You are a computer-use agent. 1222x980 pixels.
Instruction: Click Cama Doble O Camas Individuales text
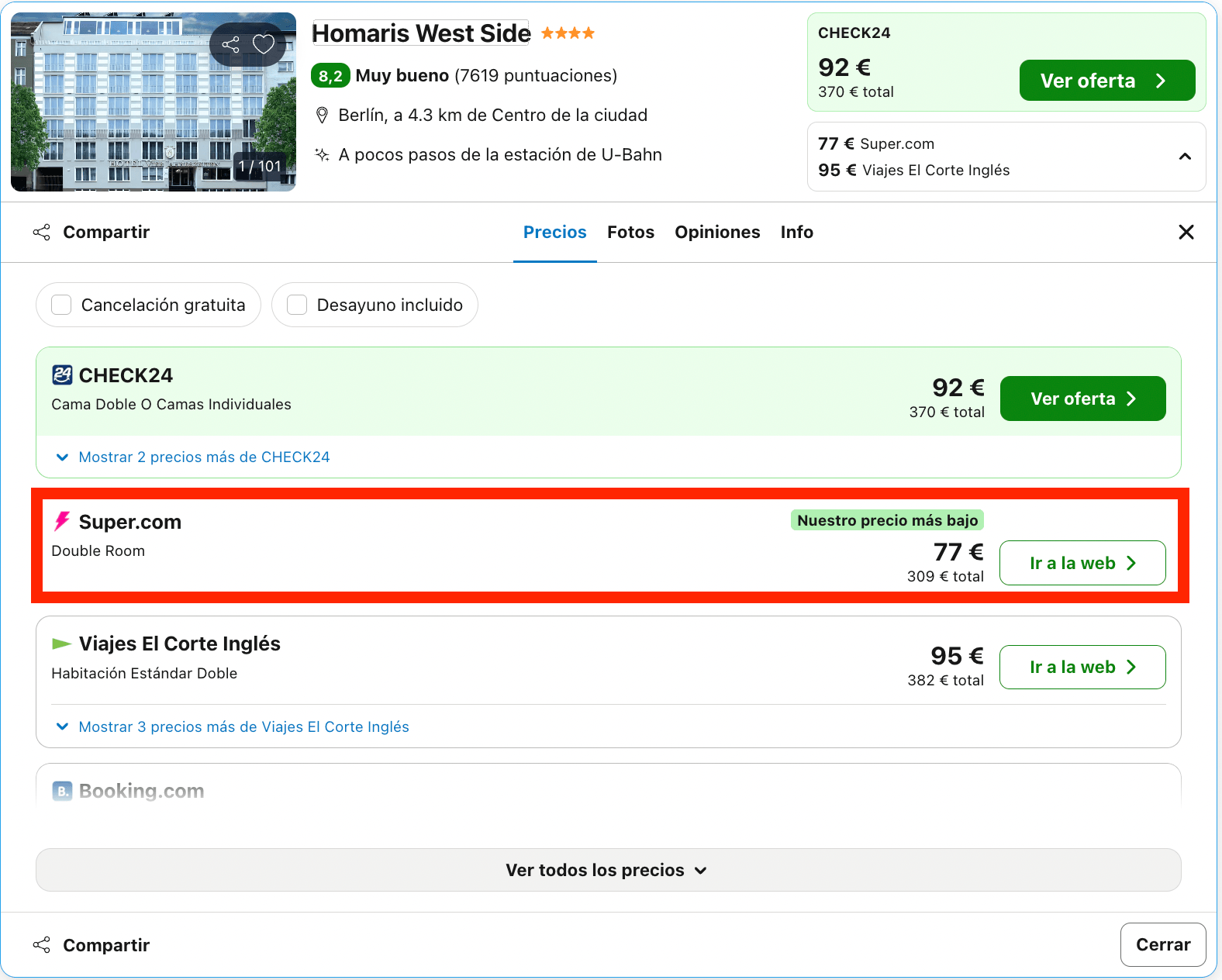pyautogui.click(x=171, y=404)
